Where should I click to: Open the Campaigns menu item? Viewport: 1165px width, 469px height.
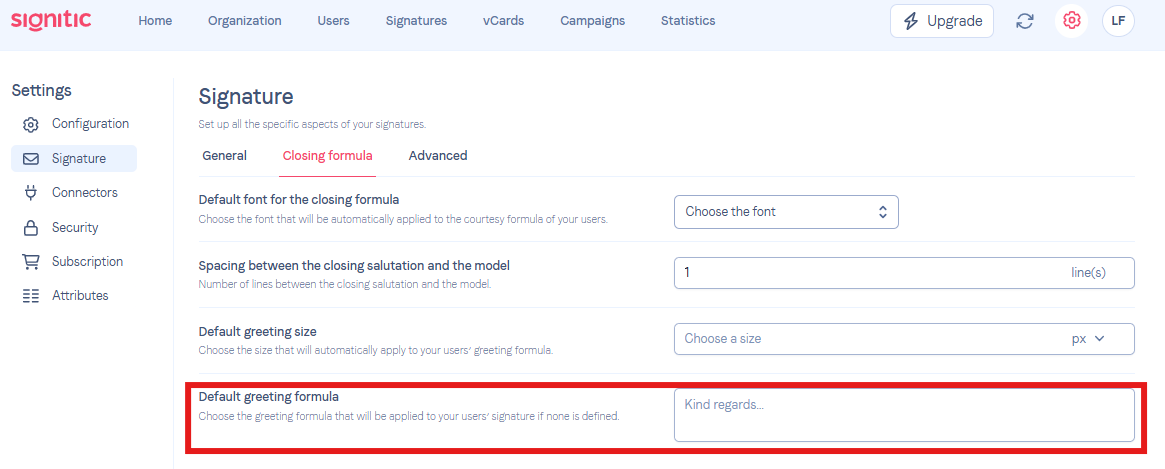(x=592, y=21)
